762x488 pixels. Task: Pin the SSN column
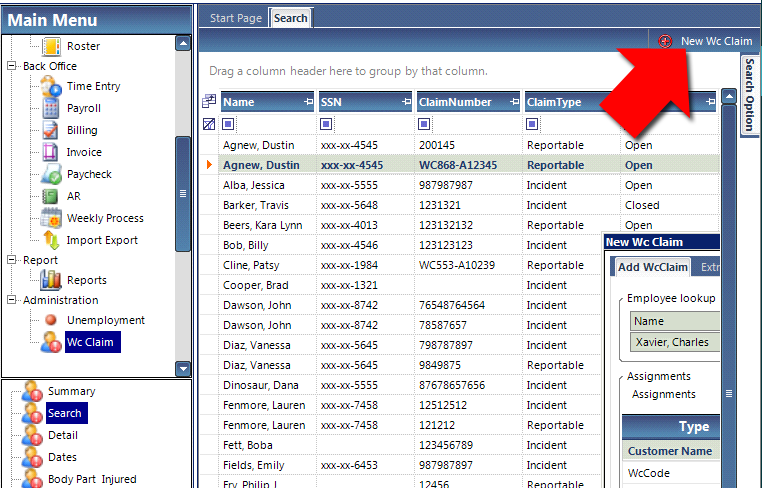click(x=406, y=102)
